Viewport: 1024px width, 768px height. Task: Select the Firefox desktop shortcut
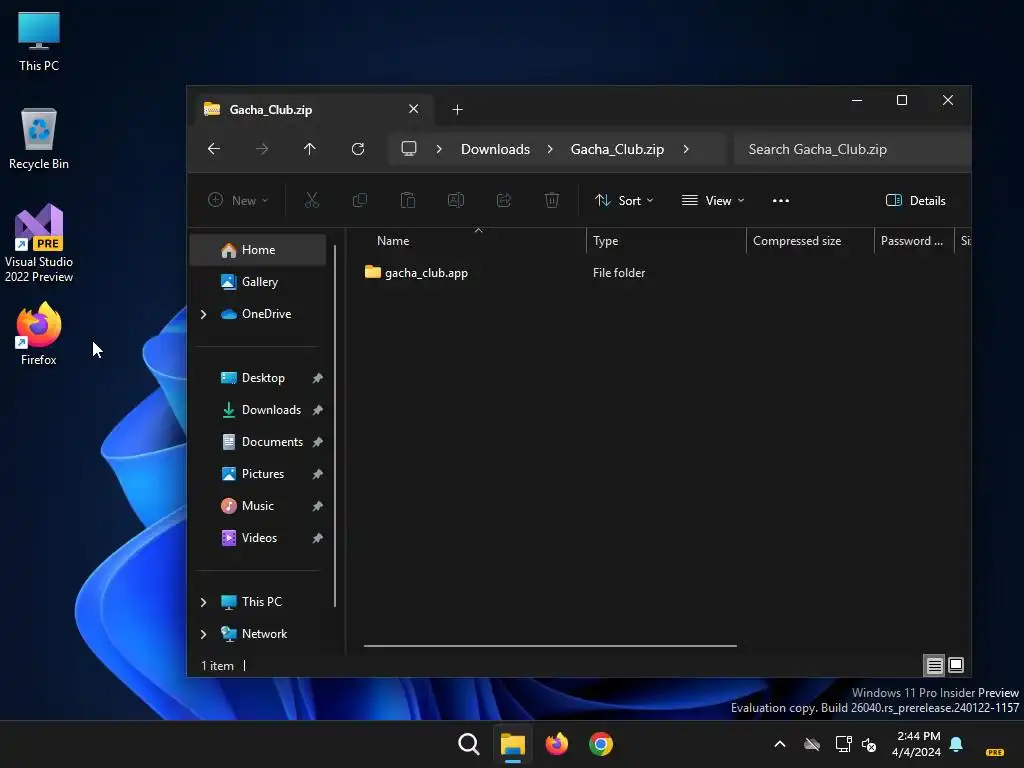[x=39, y=334]
